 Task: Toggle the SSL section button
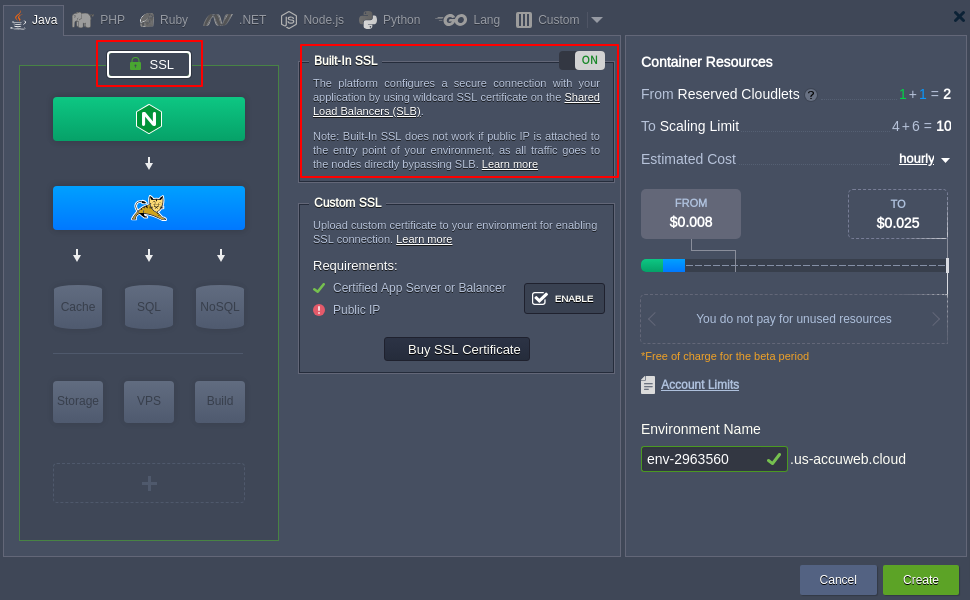[150, 64]
